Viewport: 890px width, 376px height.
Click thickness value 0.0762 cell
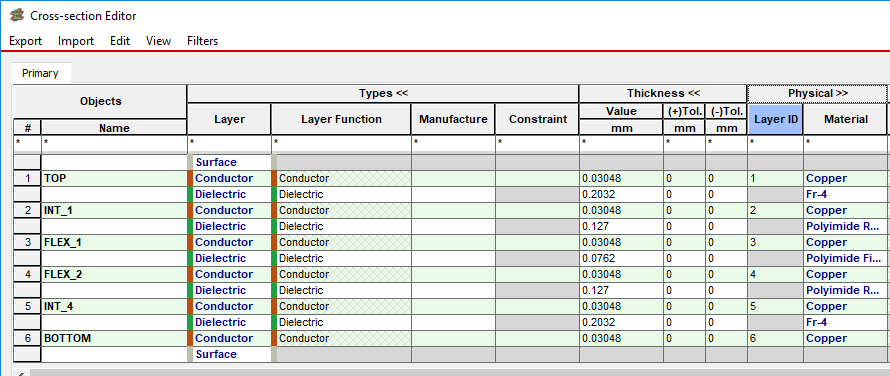[621, 258]
